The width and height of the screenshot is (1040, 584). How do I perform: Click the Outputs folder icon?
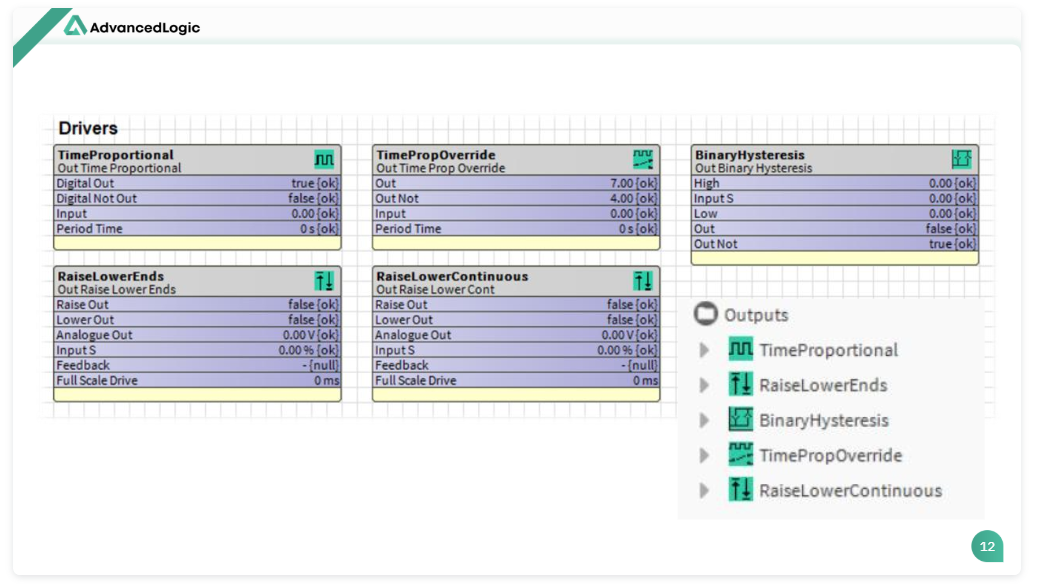(706, 315)
